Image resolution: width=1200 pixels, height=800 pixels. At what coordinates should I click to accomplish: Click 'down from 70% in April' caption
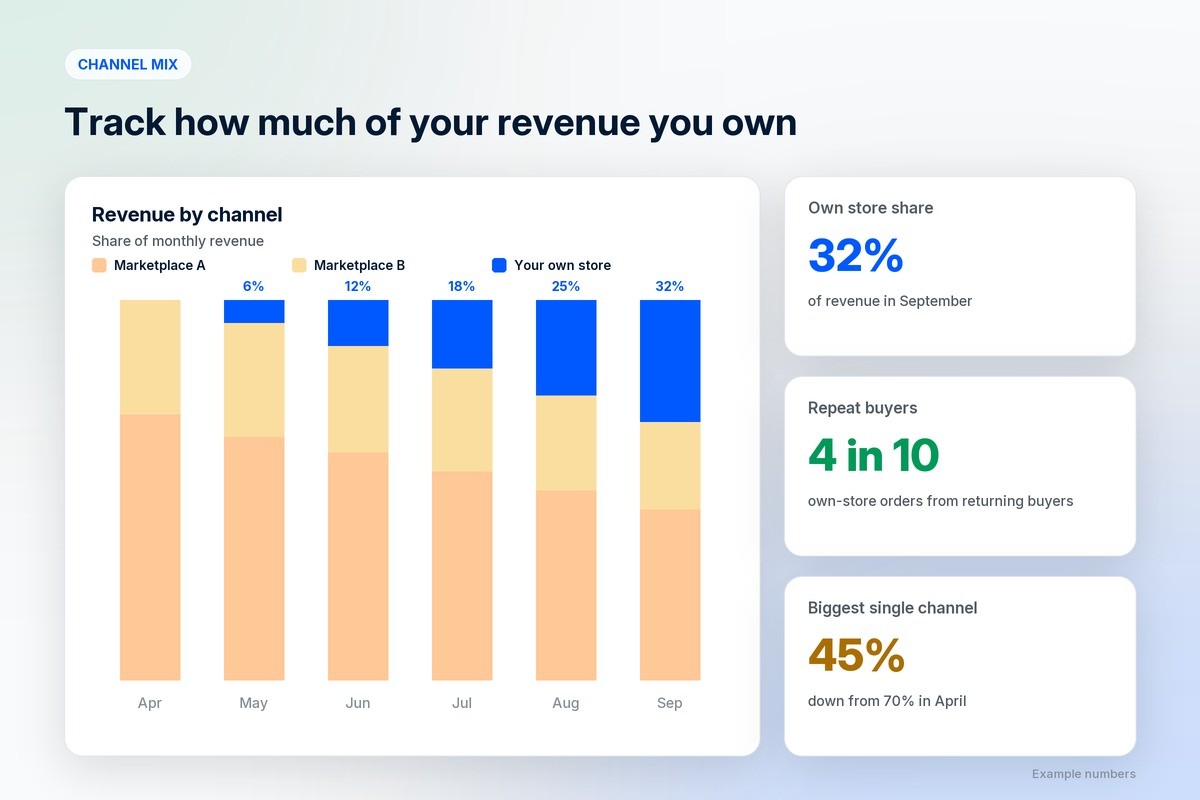[887, 701]
